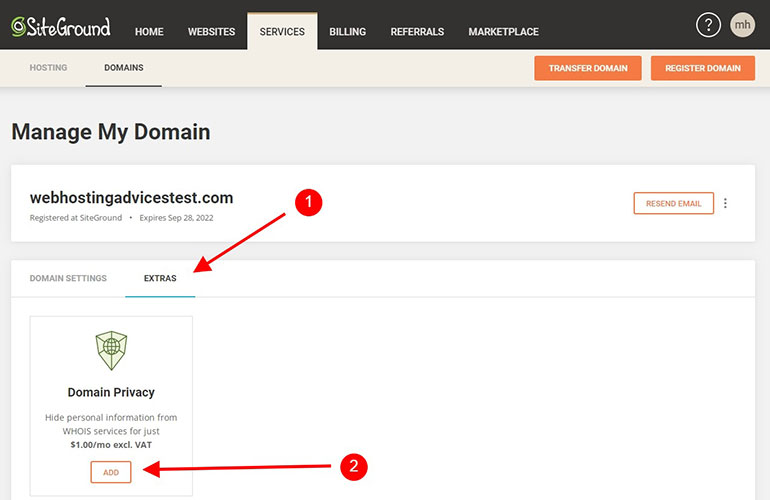This screenshot has height=500, width=770.
Task: Click the TRANSFER DOMAIN button
Action: click(x=588, y=68)
